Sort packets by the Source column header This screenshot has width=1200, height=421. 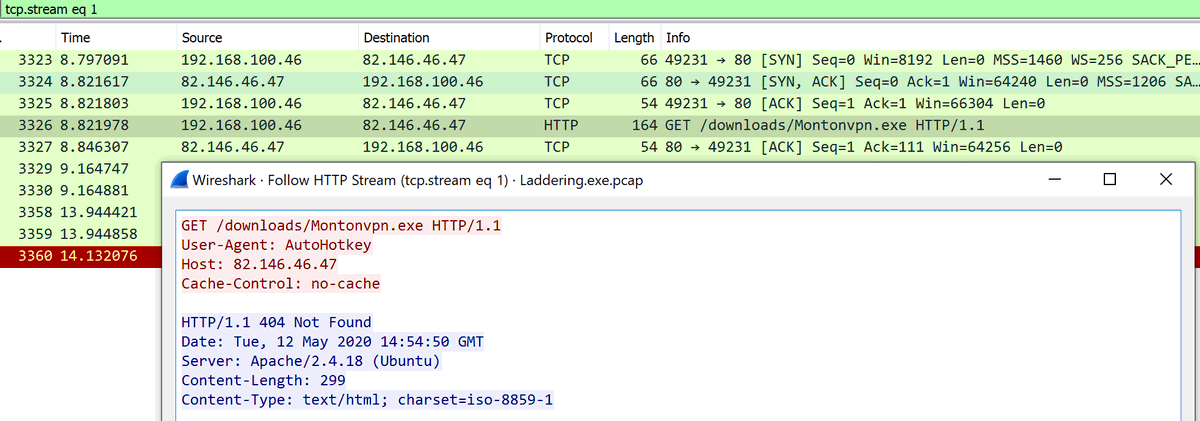(x=202, y=38)
